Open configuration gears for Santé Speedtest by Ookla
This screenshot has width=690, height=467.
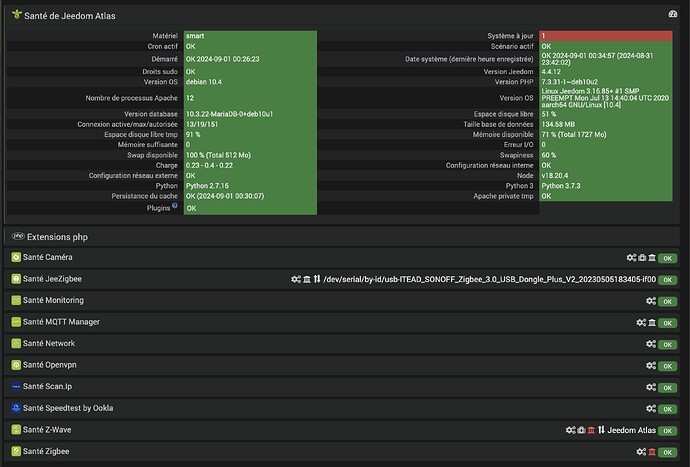tap(649, 408)
